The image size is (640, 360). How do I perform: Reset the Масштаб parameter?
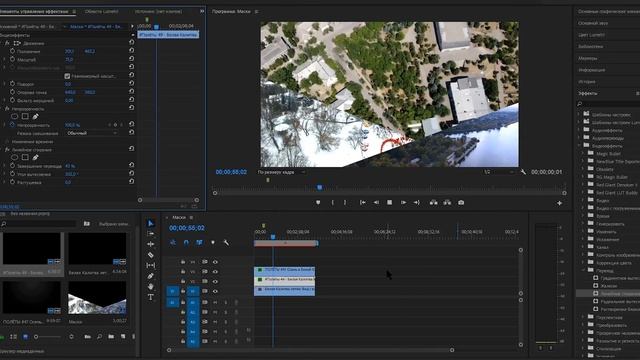coord(131,59)
